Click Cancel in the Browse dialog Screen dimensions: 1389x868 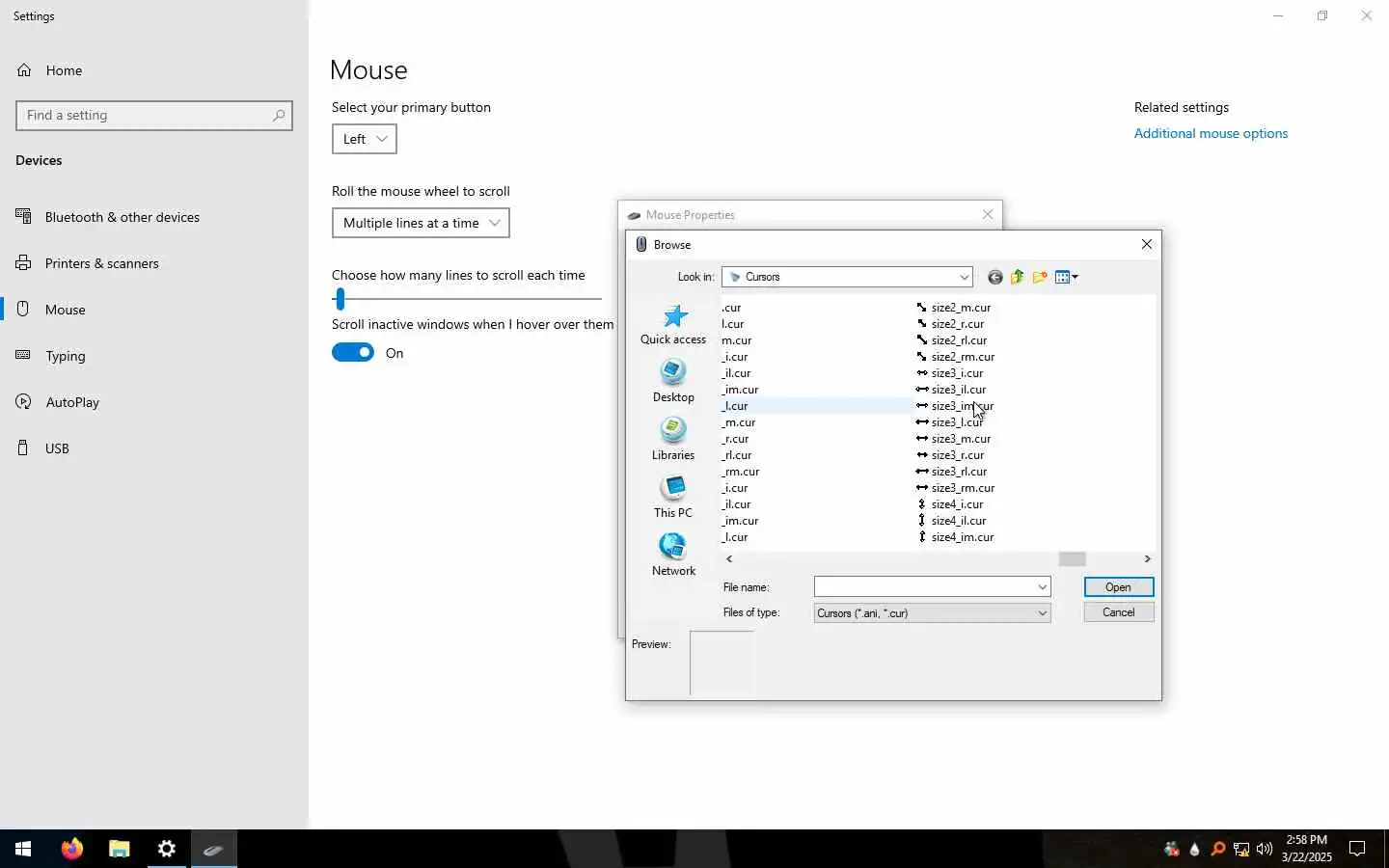(1119, 612)
